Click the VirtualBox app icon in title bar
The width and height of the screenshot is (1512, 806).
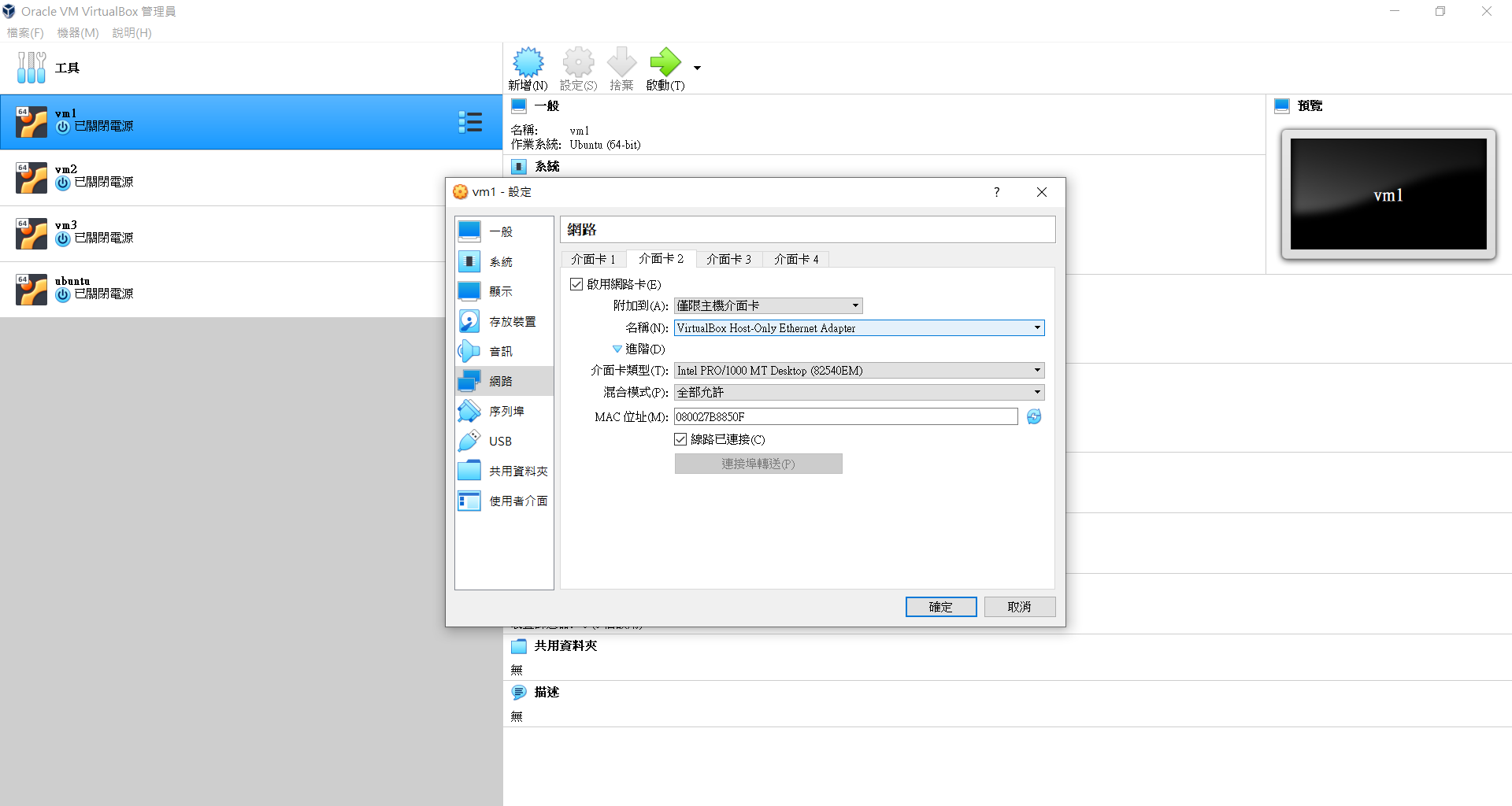[9, 11]
